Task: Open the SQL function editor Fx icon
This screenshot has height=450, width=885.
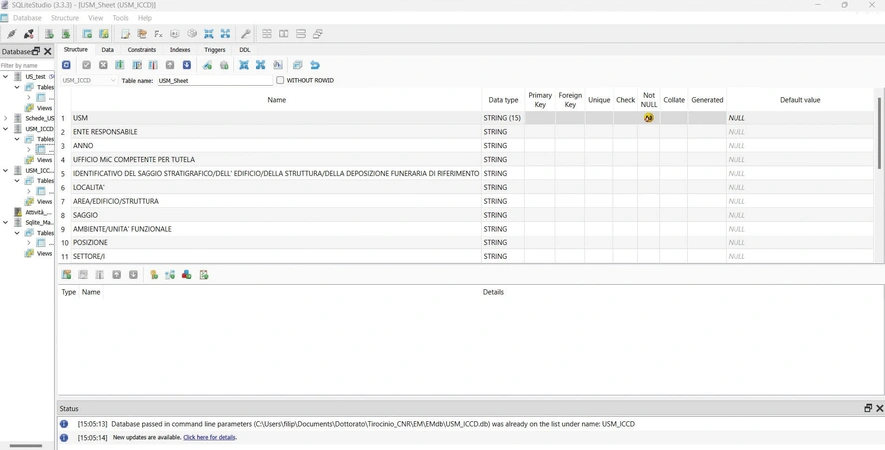Action: pyautogui.click(x=159, y=34)
